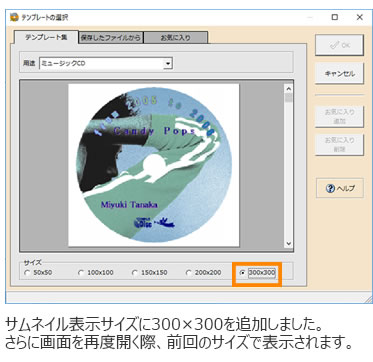Screen dimensions: 373x362
Task: Switch to the 保存したファイルから tab
Action: (111, 38)
